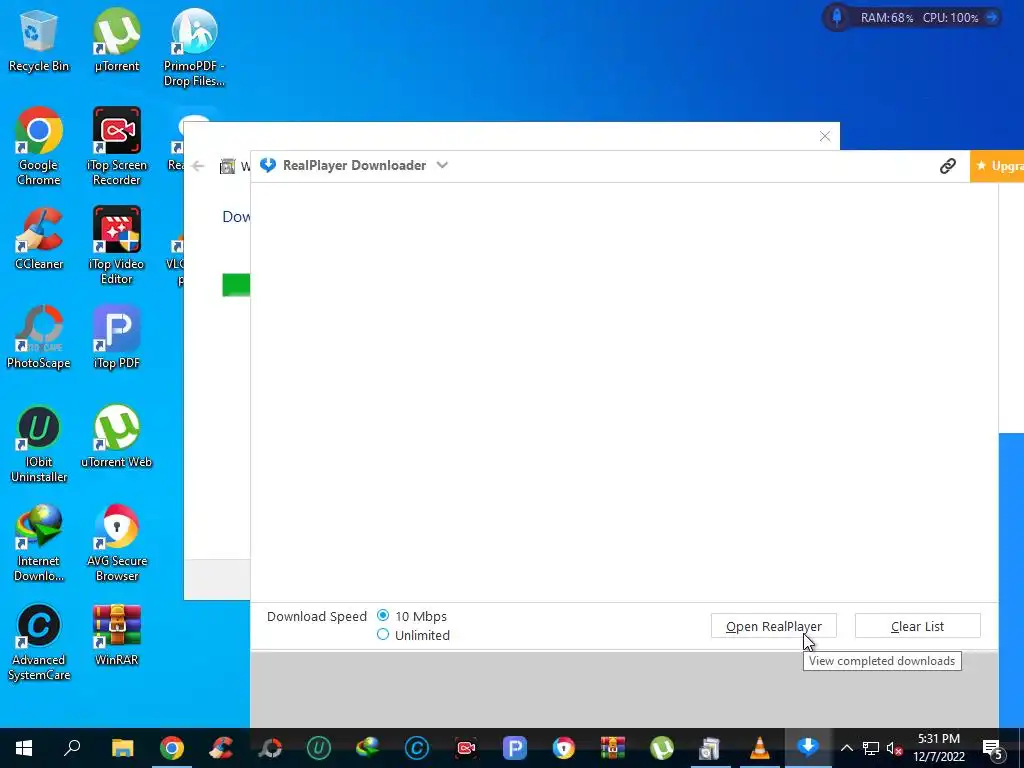Open File Explorer from the taskbar
Screen dimensions: 1024x768
pos(122,748)
